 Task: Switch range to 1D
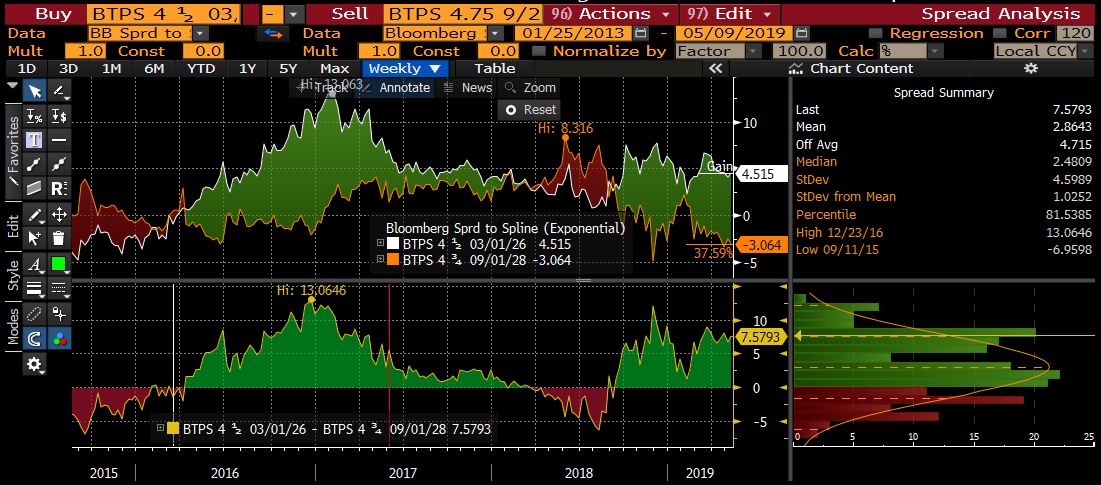(27, 68)
